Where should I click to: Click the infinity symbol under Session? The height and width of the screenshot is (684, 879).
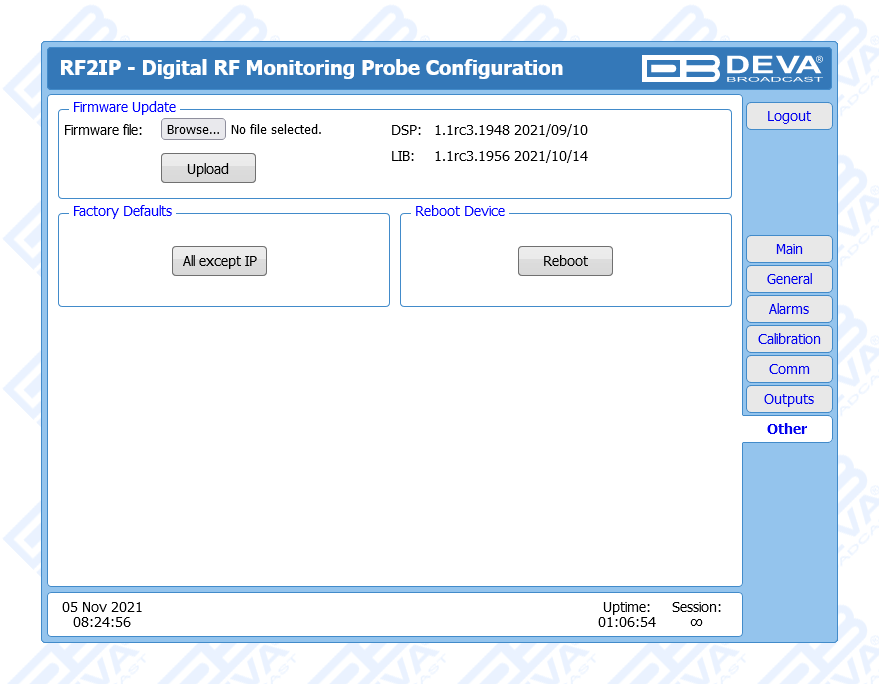pyautogui.click(x=696, y=622)
